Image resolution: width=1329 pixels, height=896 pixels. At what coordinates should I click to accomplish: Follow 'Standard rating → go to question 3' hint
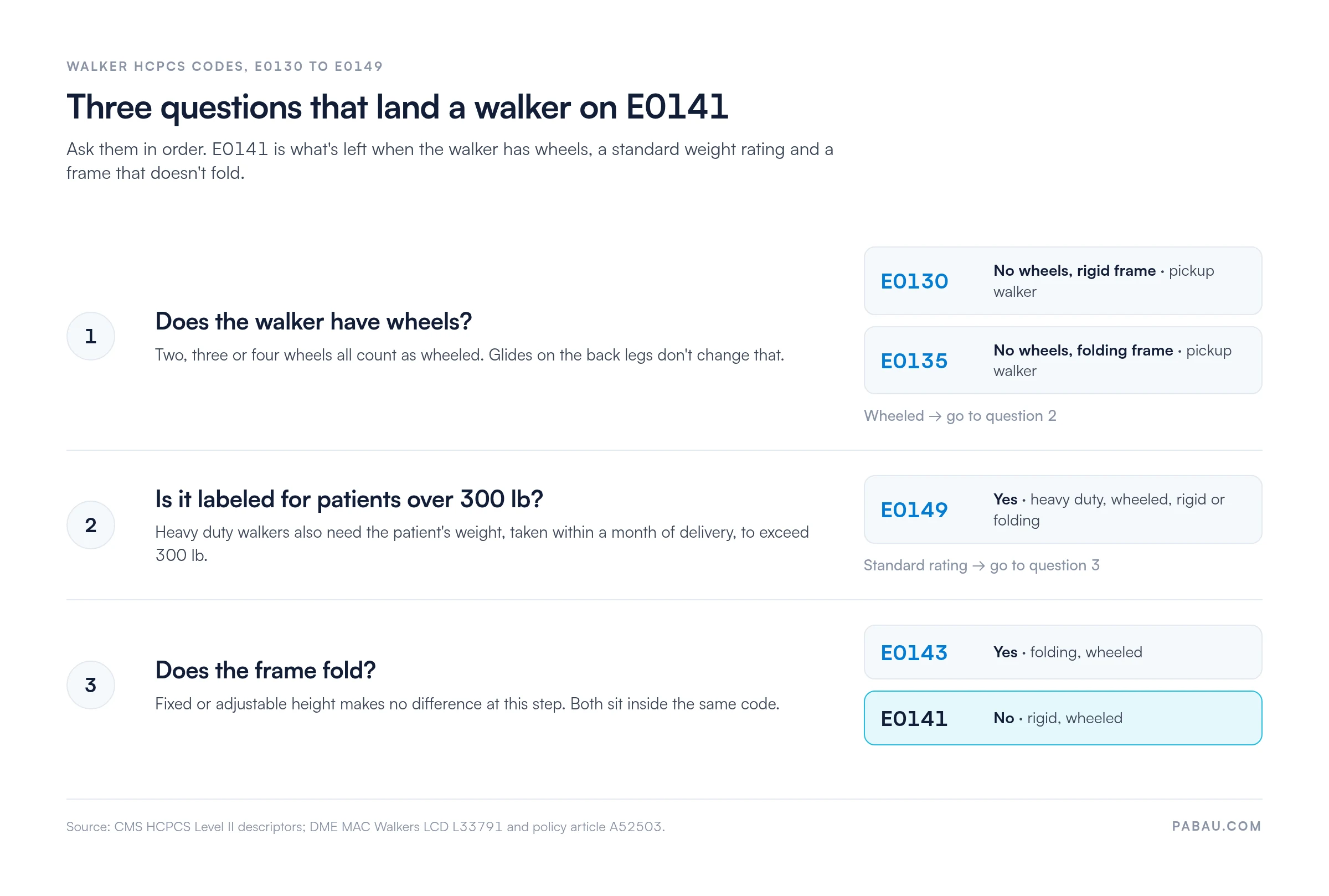981,565
